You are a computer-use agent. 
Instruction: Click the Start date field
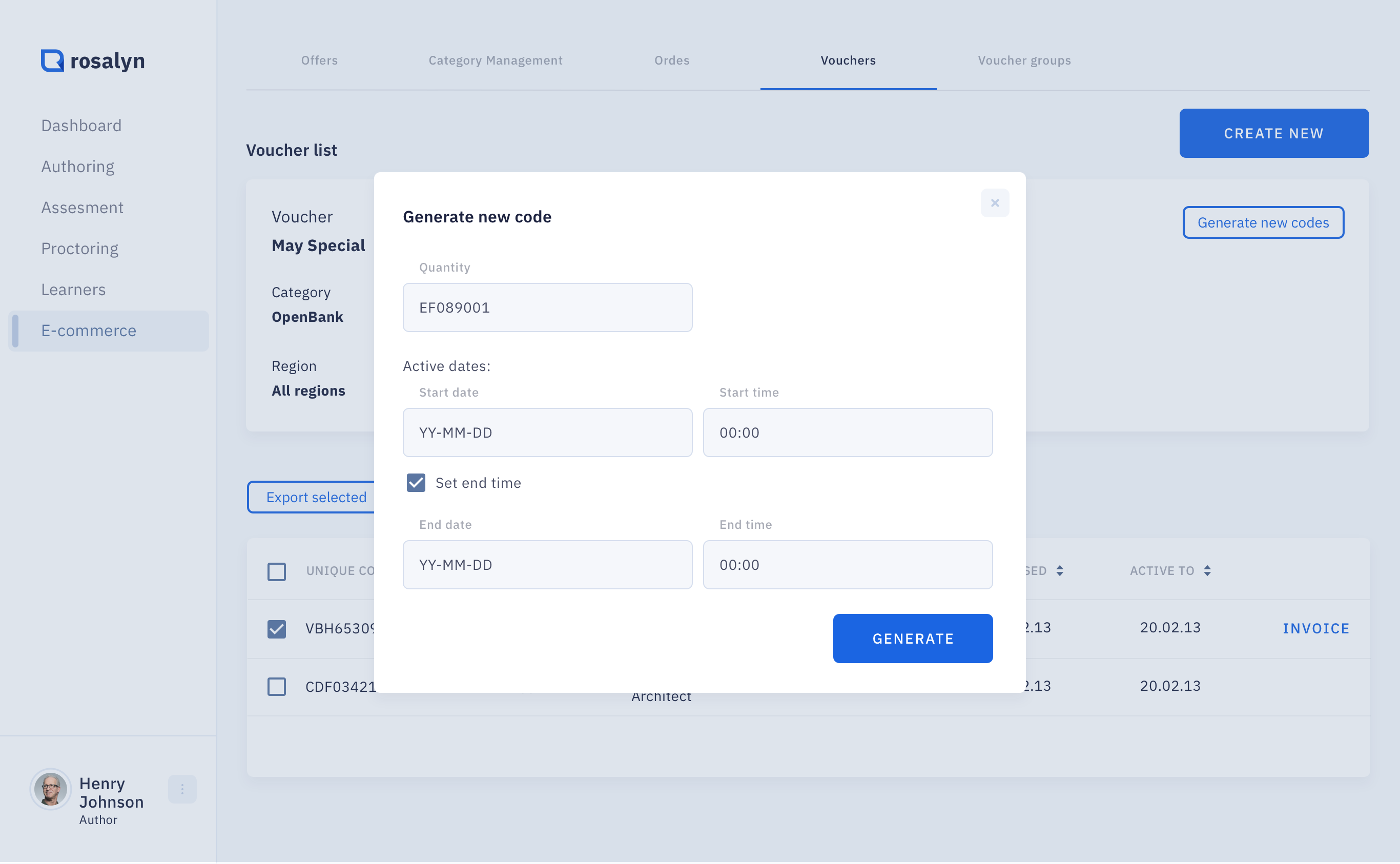[x=547, y=433]
